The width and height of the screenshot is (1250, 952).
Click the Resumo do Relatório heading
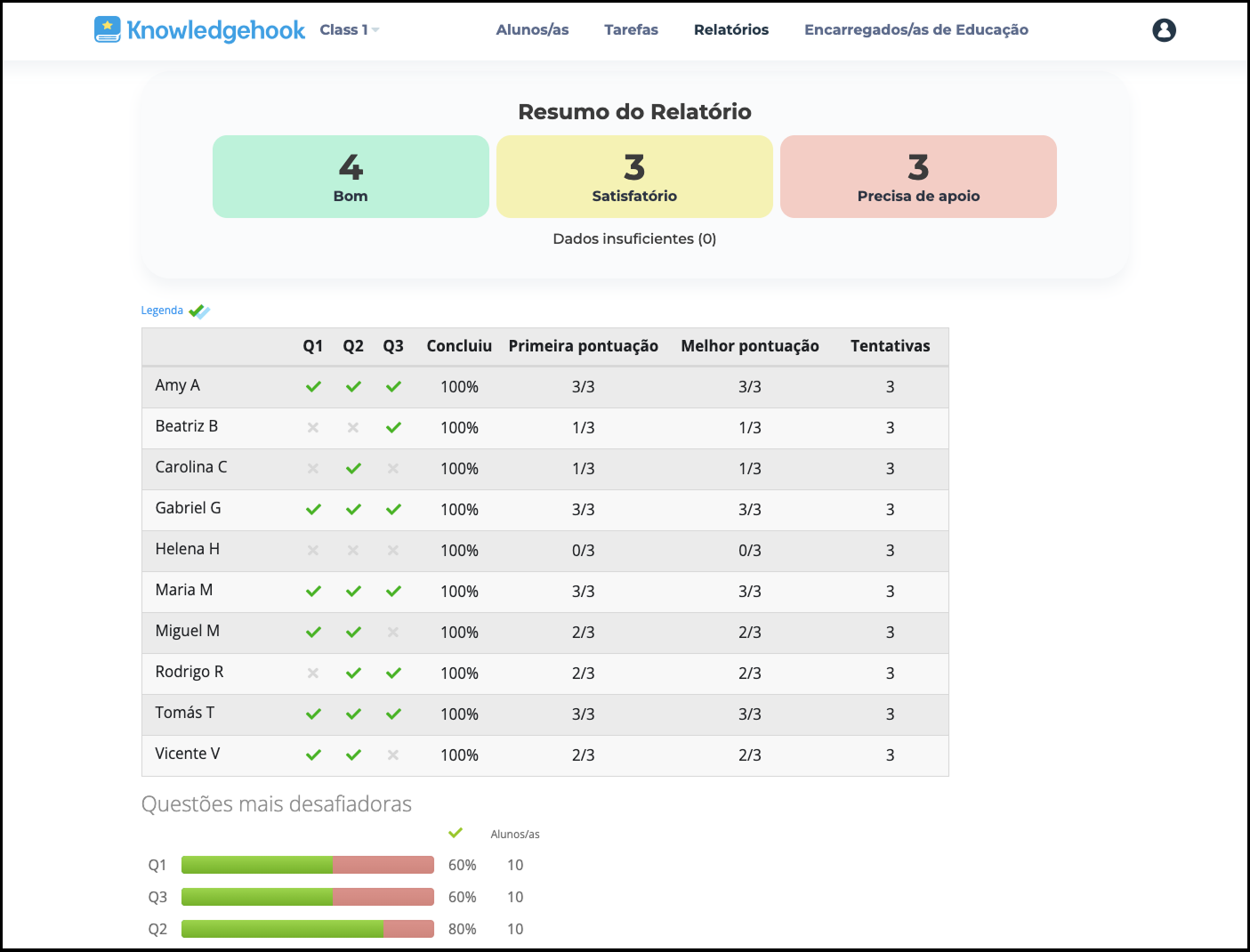[634, 112]
